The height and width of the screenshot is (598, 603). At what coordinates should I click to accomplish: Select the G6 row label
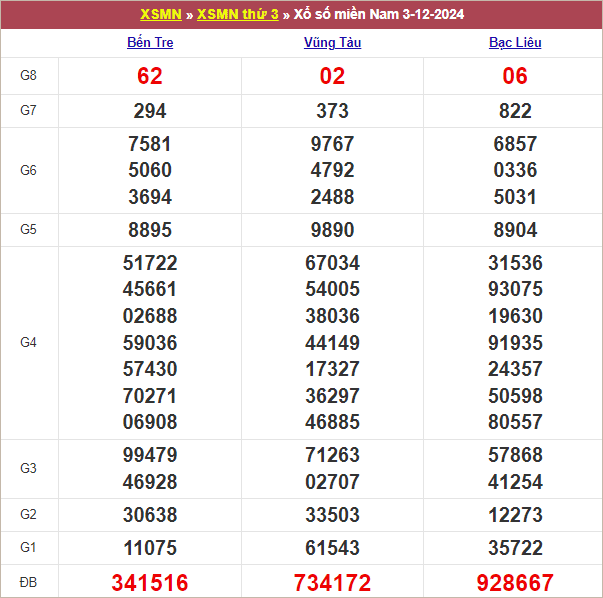(x=28, y=170)
